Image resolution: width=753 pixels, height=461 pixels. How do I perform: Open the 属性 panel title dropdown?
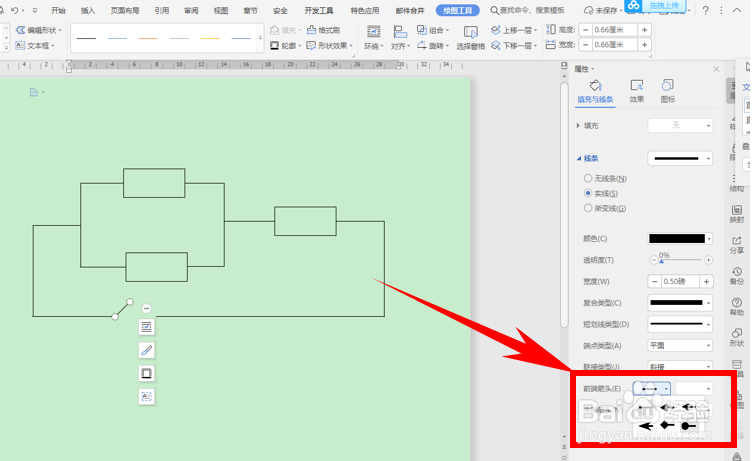(x=584, y=69)
